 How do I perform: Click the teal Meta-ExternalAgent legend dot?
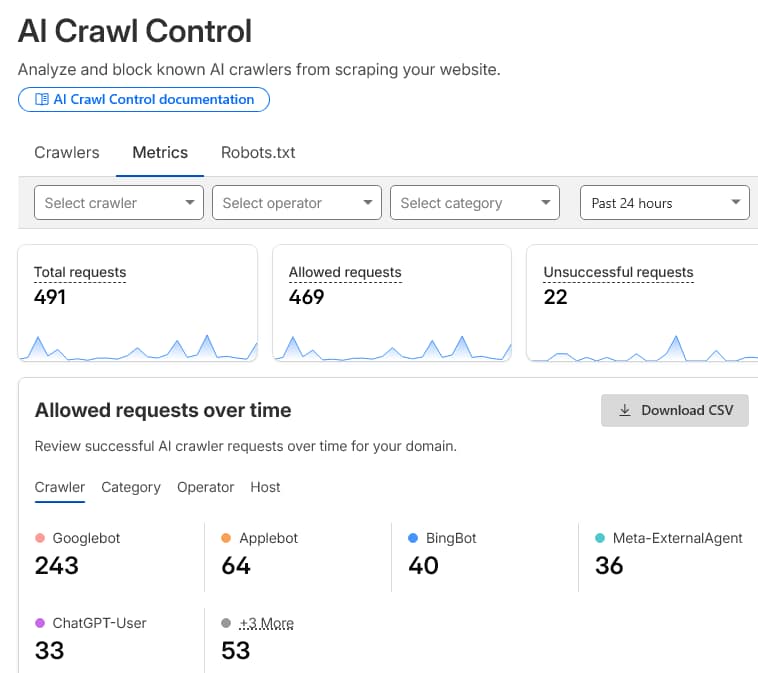click(600, 538)
